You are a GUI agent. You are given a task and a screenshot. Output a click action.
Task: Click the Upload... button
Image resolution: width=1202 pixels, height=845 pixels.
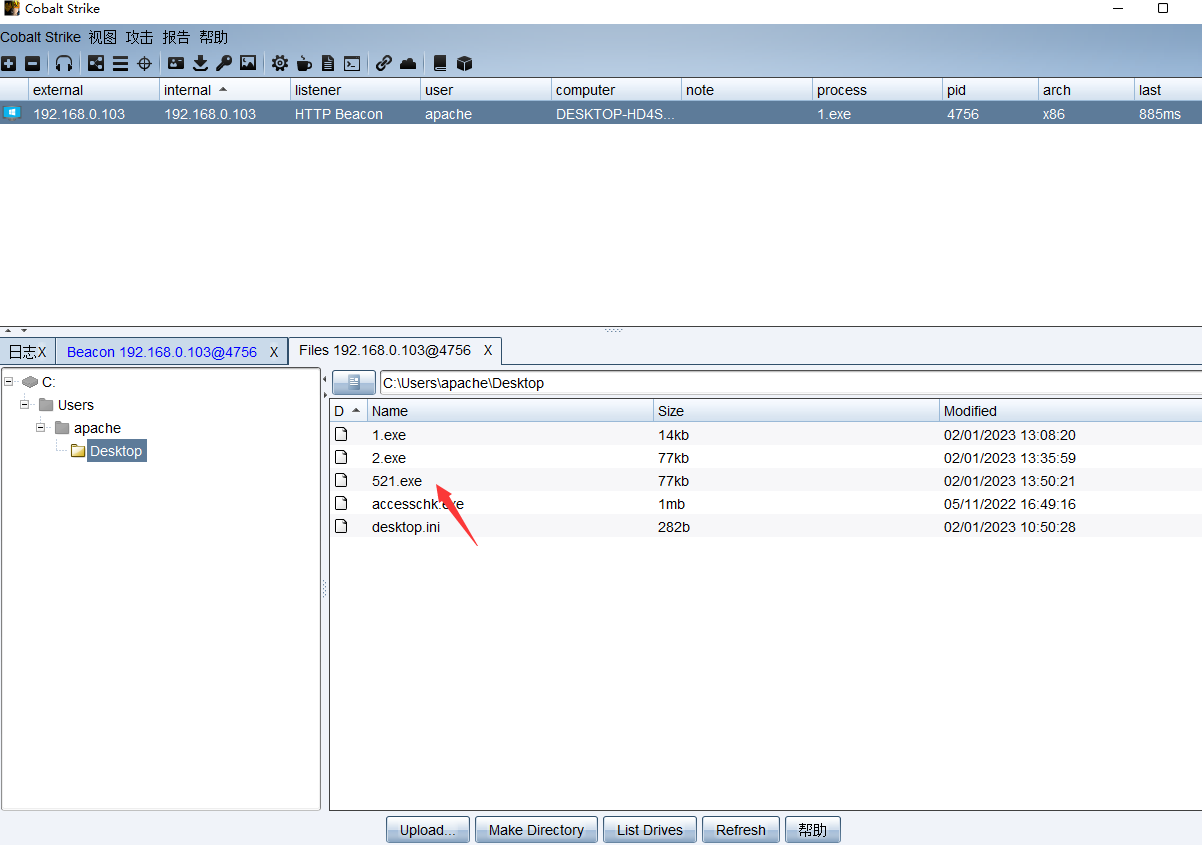tap(428, 830)
